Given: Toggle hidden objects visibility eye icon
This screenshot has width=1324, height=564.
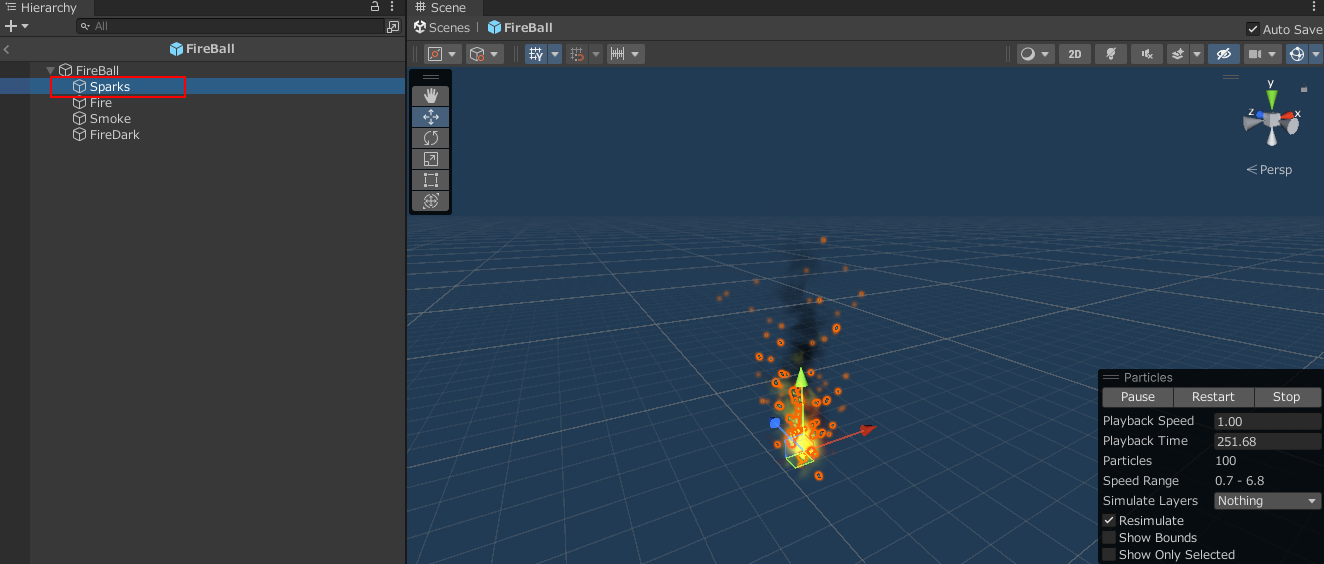Looking at the screenshot, I should point(1224,54).
